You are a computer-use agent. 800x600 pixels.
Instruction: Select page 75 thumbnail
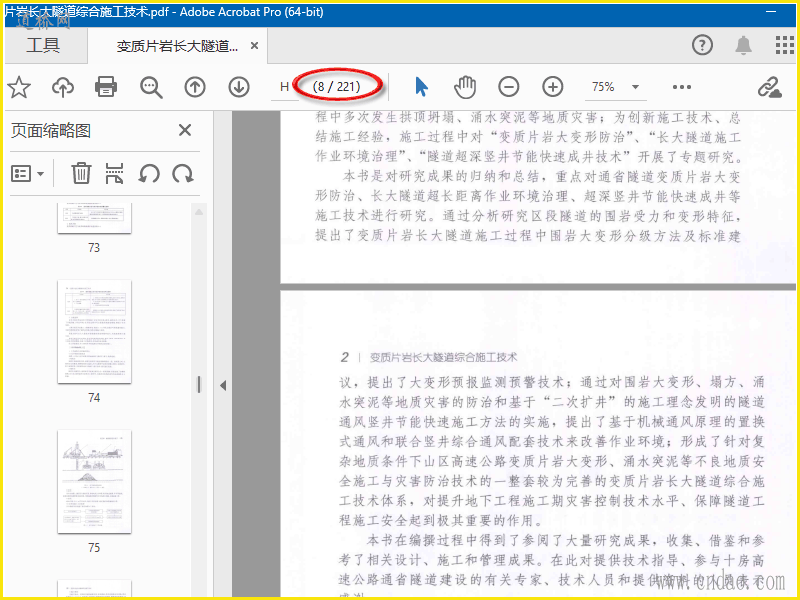tap(94, 482)
